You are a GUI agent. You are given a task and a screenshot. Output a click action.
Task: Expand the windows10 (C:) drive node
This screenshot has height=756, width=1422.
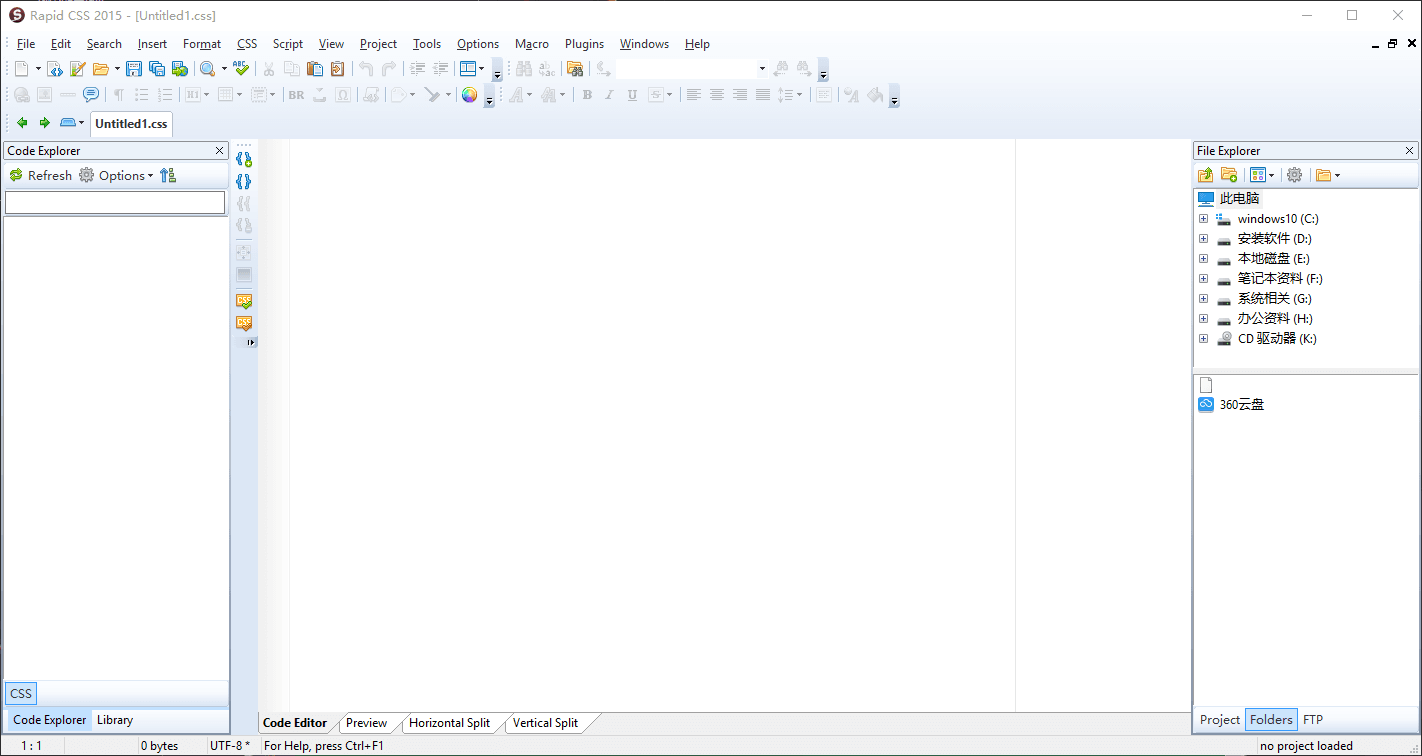[1204, 218]
